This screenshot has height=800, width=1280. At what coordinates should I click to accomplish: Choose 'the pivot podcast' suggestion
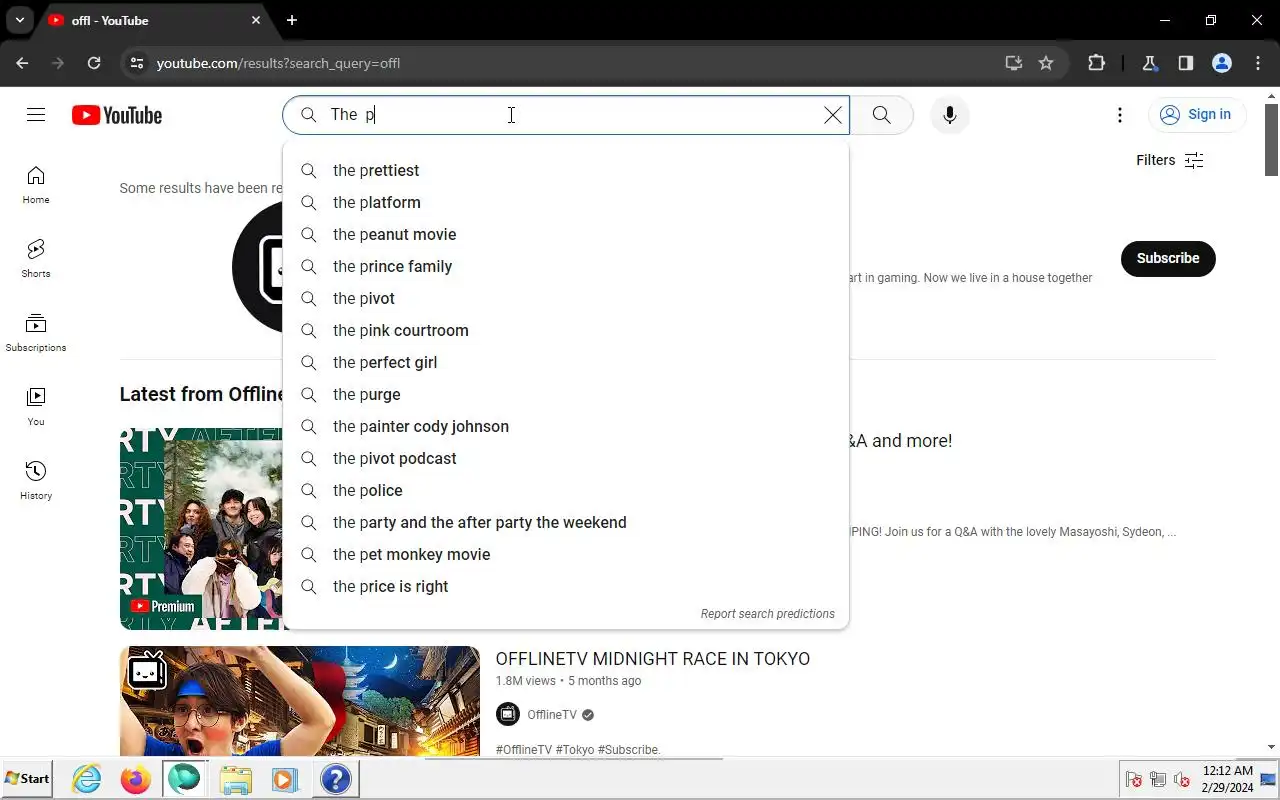pyautogui.click(x=566, y=458)
